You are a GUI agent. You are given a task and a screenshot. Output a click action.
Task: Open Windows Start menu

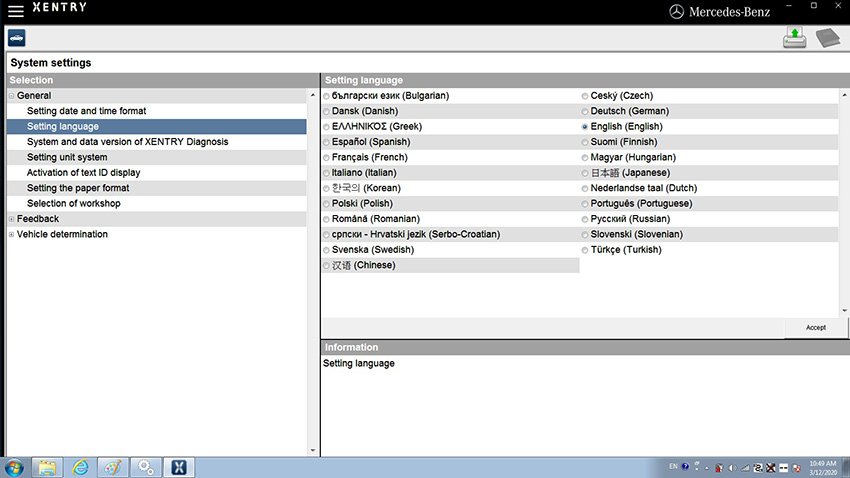pos(15,467)
